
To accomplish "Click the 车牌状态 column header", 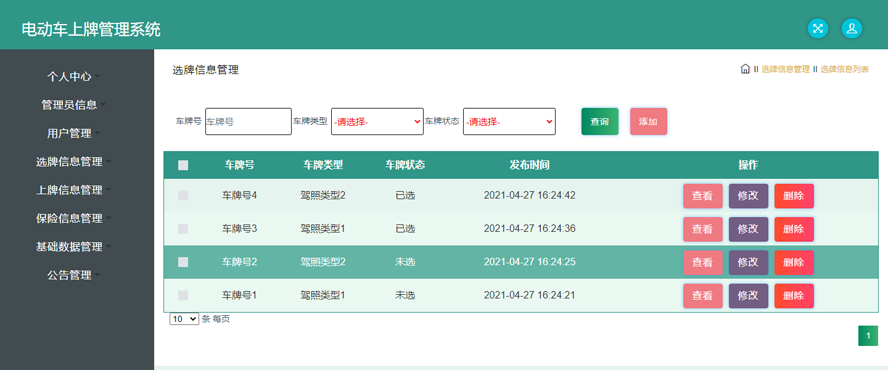I will pos(405,165).
